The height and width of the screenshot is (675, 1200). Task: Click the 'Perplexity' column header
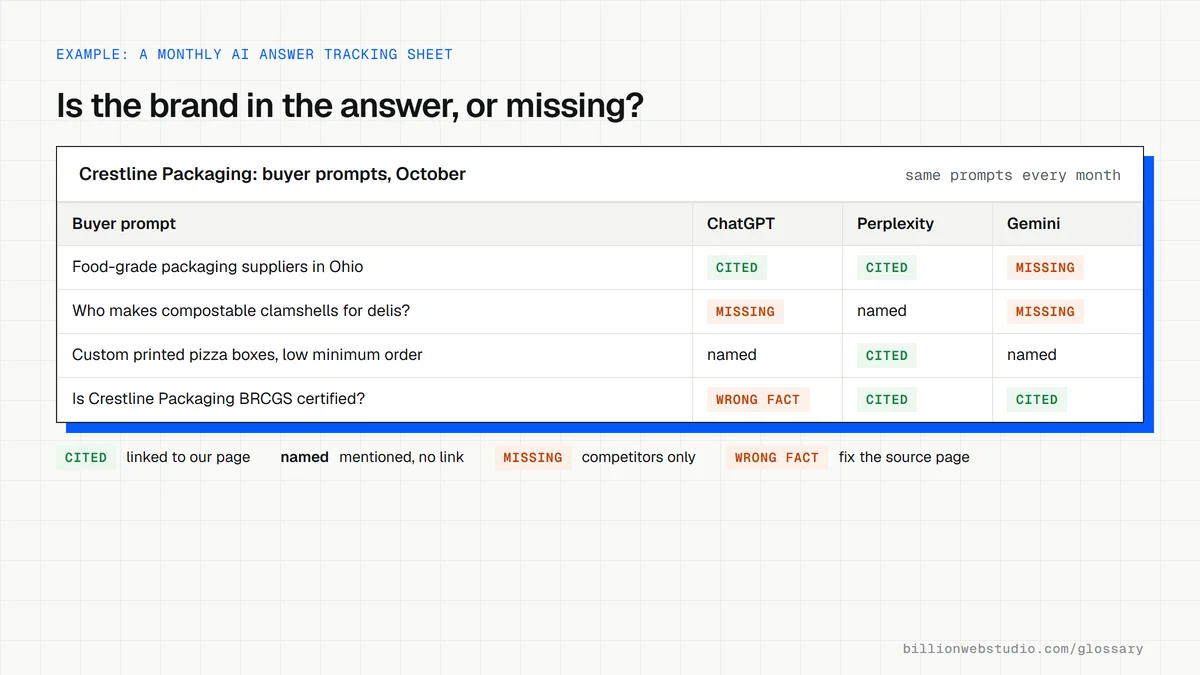pyautogui.click(x=895, y=224)
